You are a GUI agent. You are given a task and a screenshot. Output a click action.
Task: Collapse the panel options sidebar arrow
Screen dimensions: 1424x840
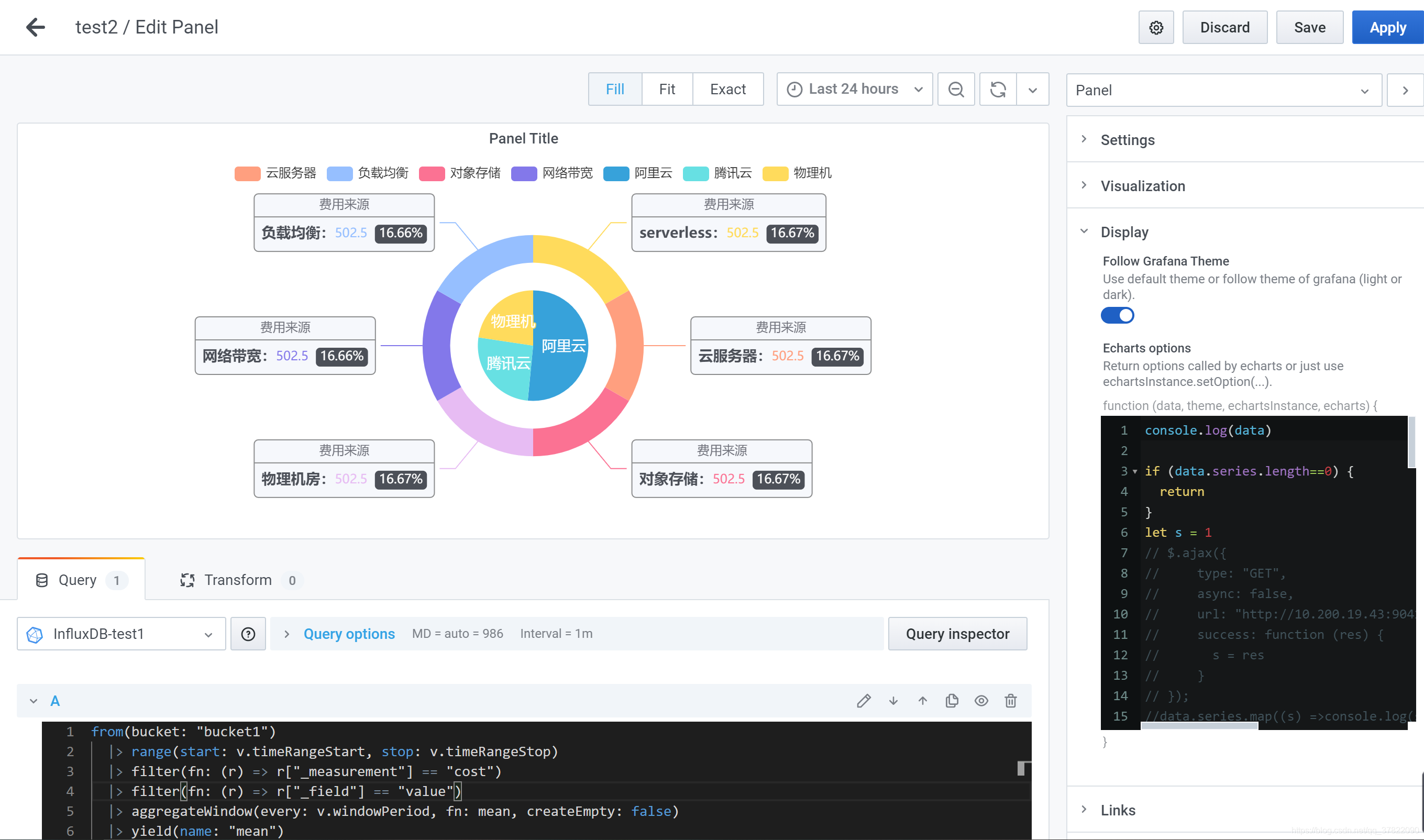click(x=1405, y=90)
